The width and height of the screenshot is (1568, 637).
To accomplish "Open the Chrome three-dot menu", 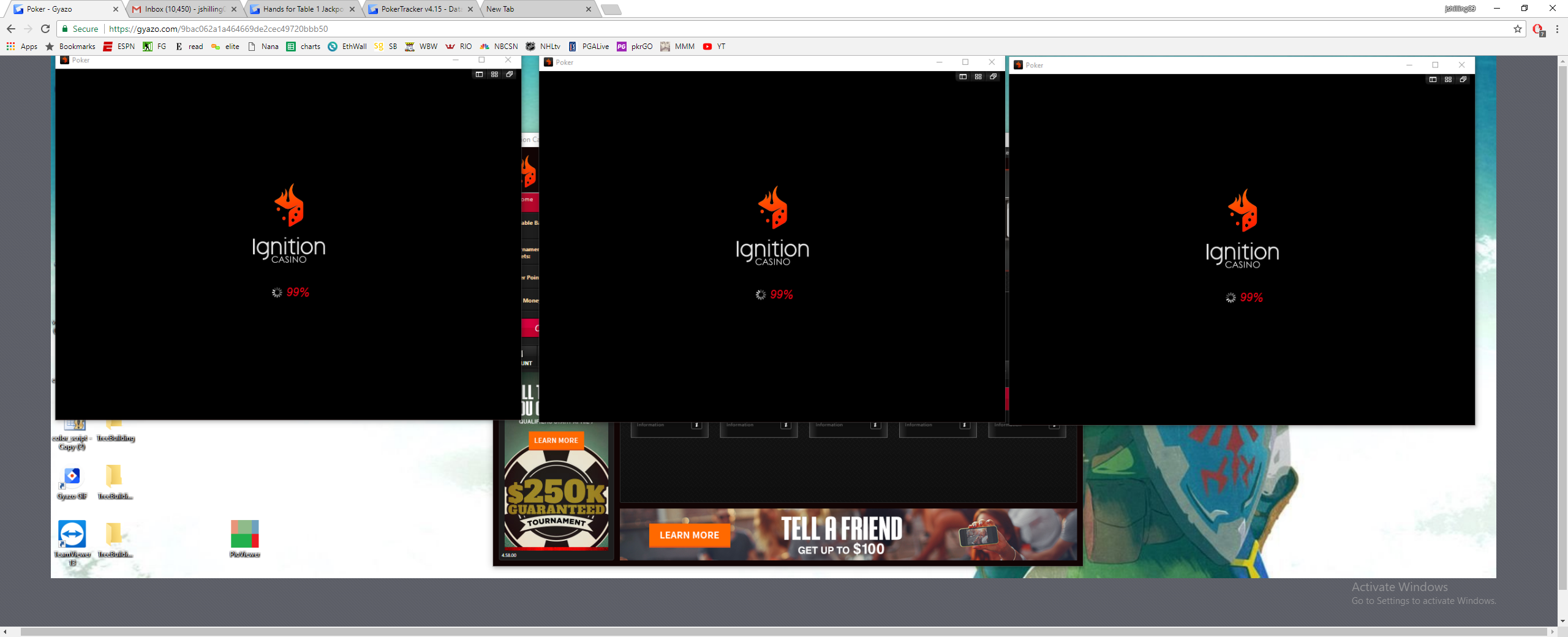I will [x=1557, y=29].
